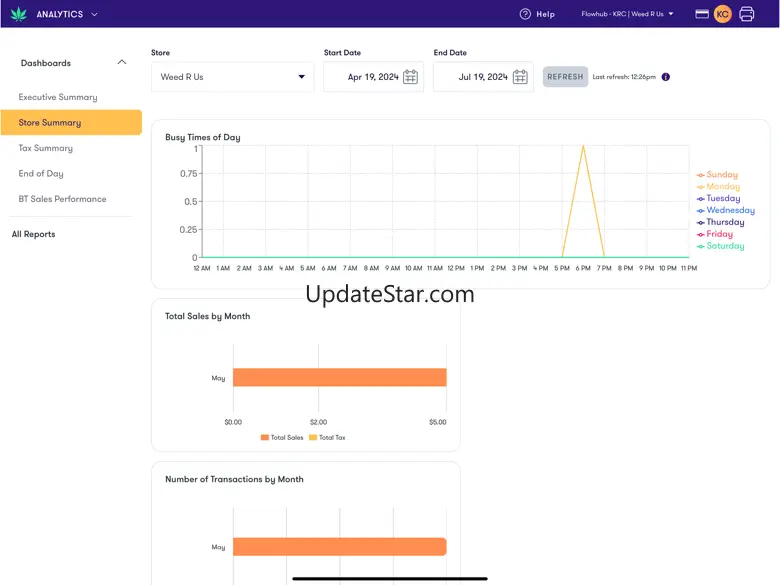Open the KC user avatar
This screenshot has width=780, height=585.
(722, 14)
